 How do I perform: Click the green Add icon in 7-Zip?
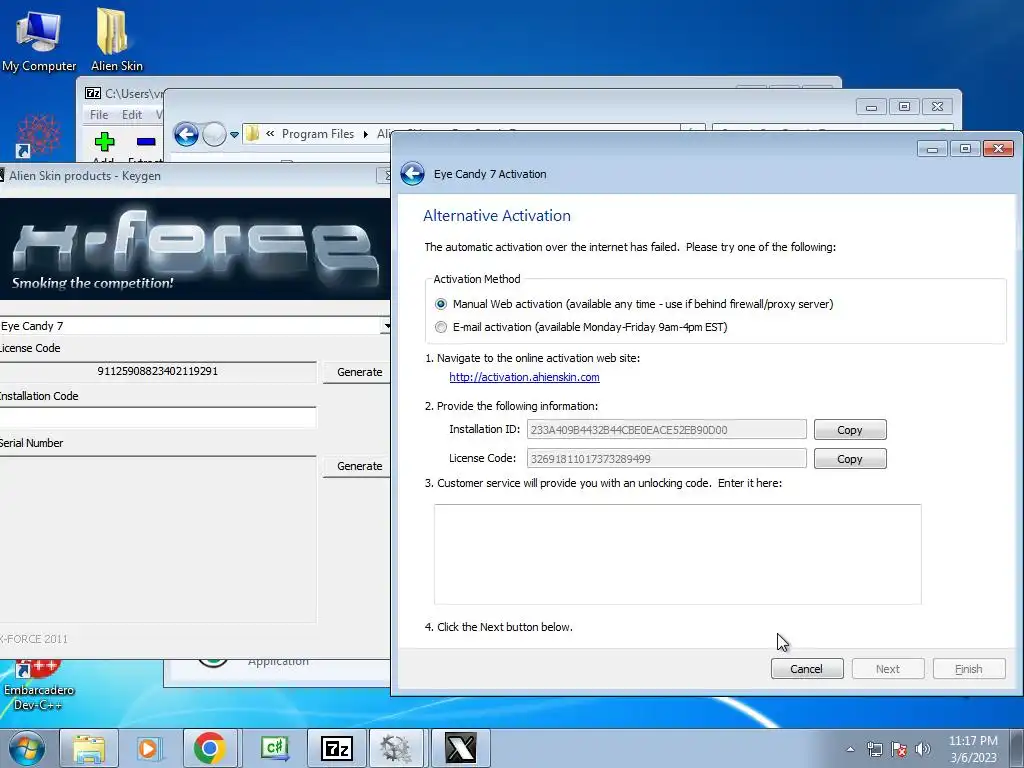point(104,142)
